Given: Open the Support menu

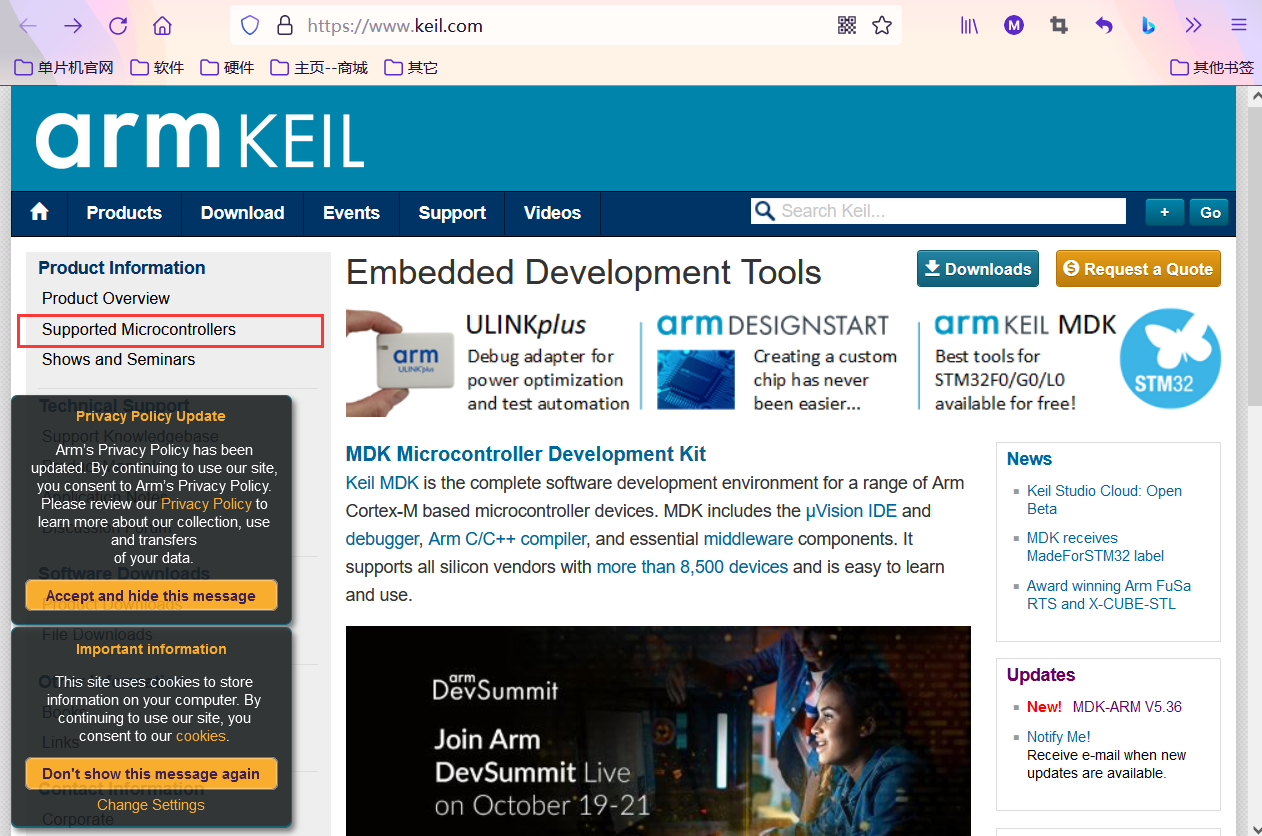Looking at the screenshot, I should click(x=452, y=213).
